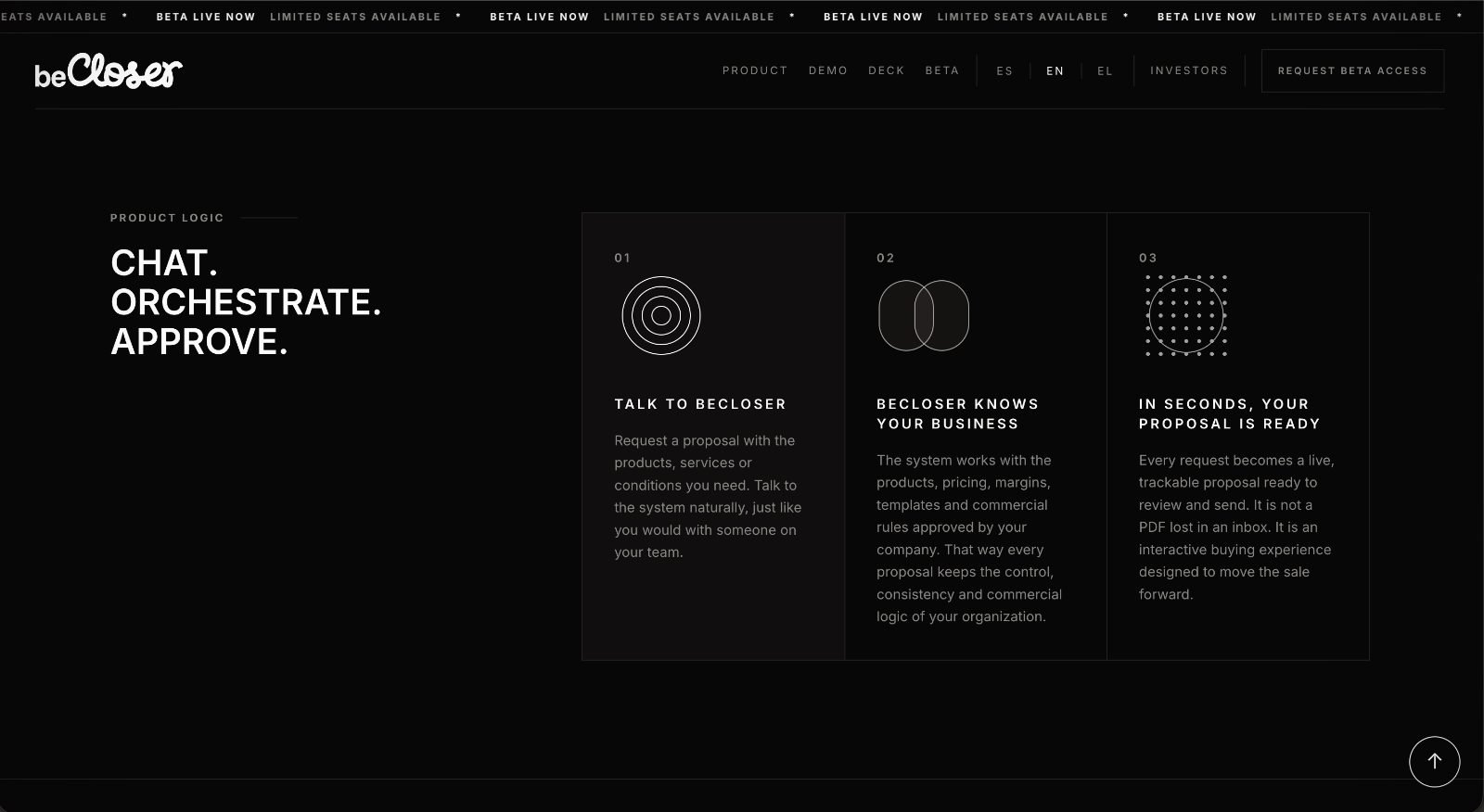Click the beCloser Knows Your Business heading
1484x812 pixels.
click(x=958, y=413)
